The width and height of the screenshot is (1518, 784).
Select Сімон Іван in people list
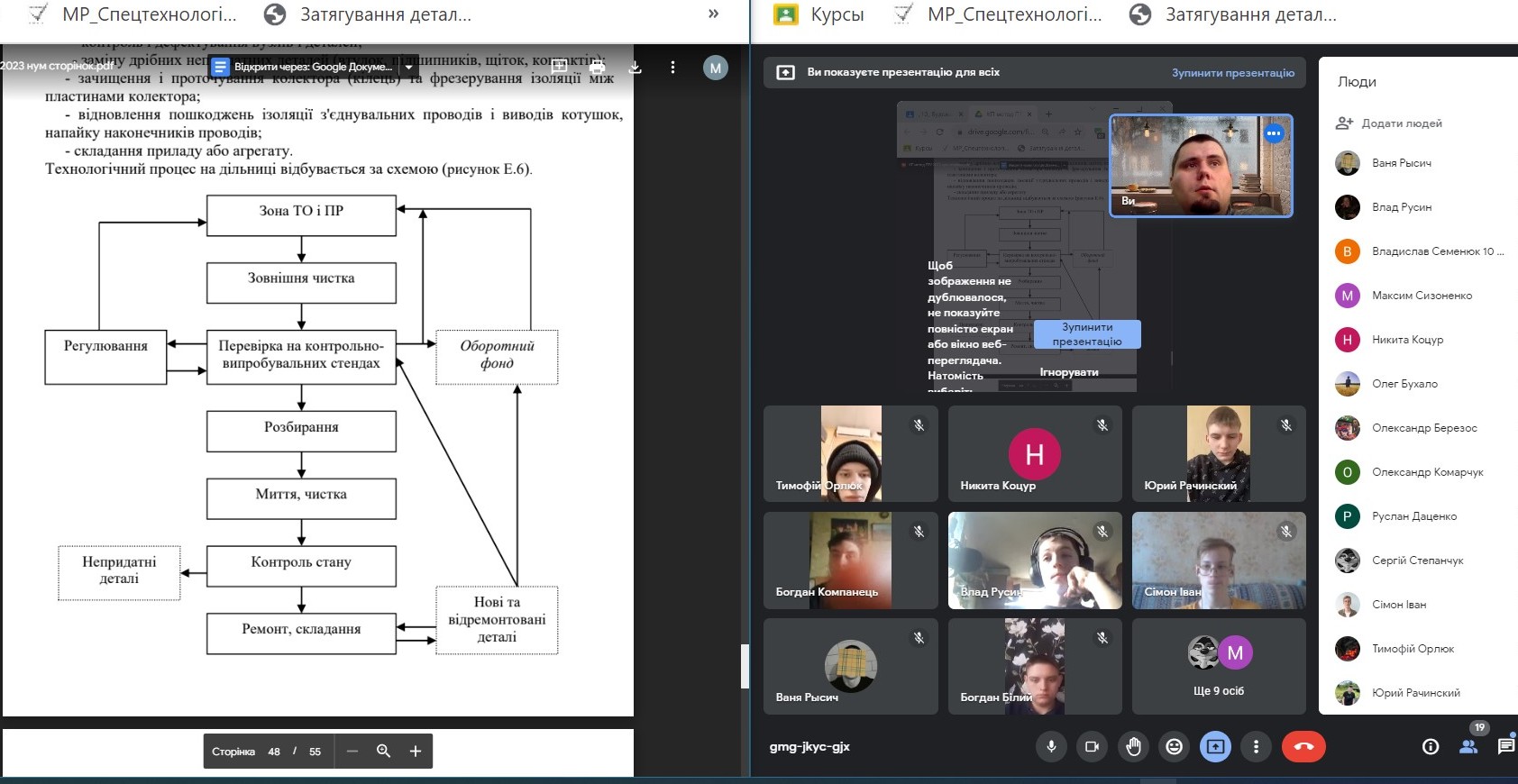pos(1417,605)
